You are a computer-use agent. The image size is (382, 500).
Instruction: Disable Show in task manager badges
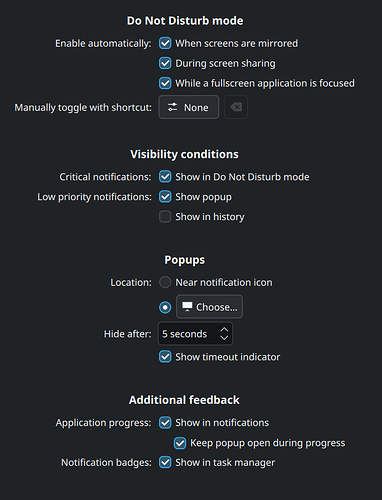coord(165,463)
